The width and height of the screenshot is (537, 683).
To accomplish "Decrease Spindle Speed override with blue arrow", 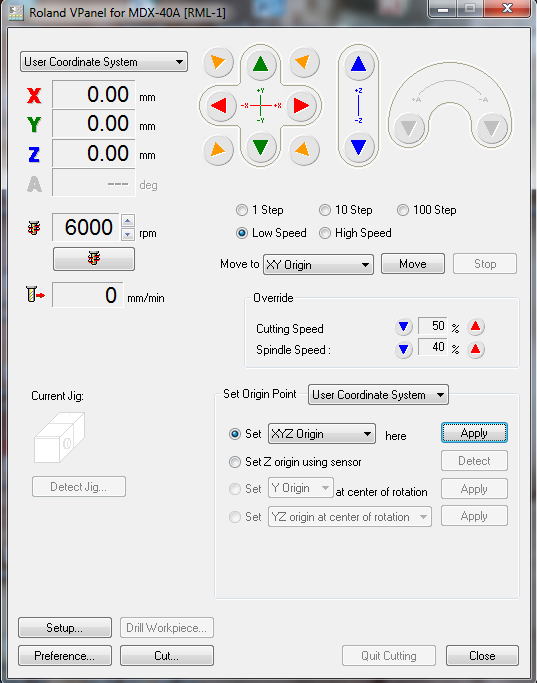I will 404,349.
